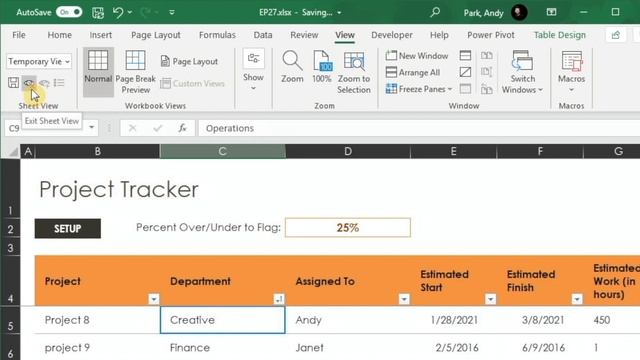Click the Share icon button
Viewport: 640px width, 360px height.
[616, 36]
